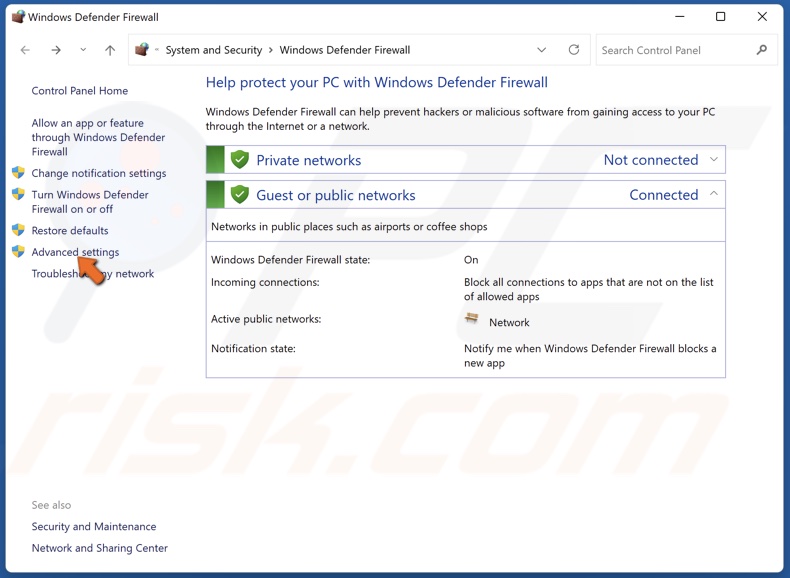The width and height of the screenshot is (790, 578).
Task: Click the green shield beside Guest or public networks
Action: click(240, 195)
